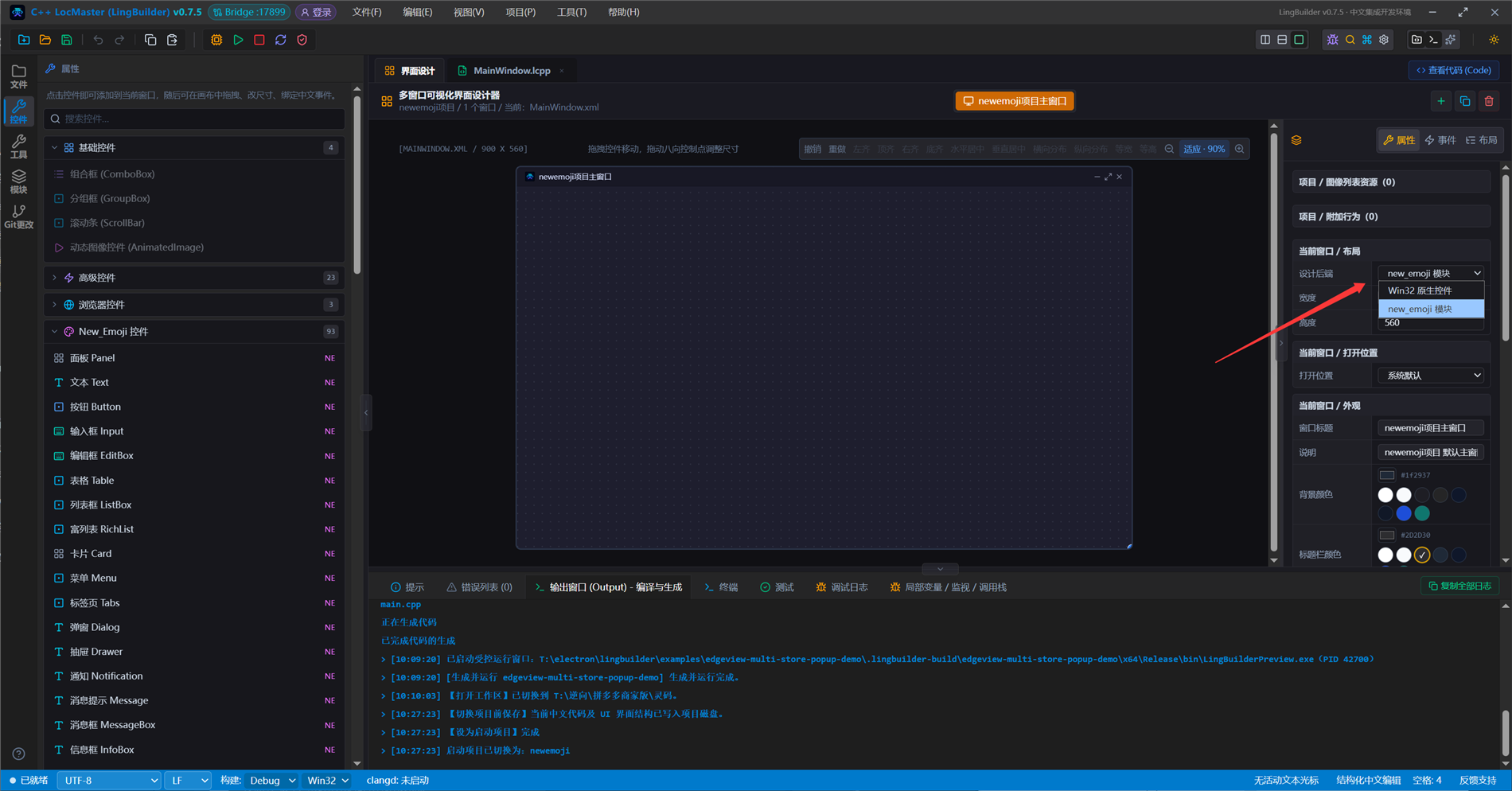The height and width of the screenshot is (791, 1512).
Task: Switch to the MainWindow.lcpp tab
Action: [x=511, y=71]
